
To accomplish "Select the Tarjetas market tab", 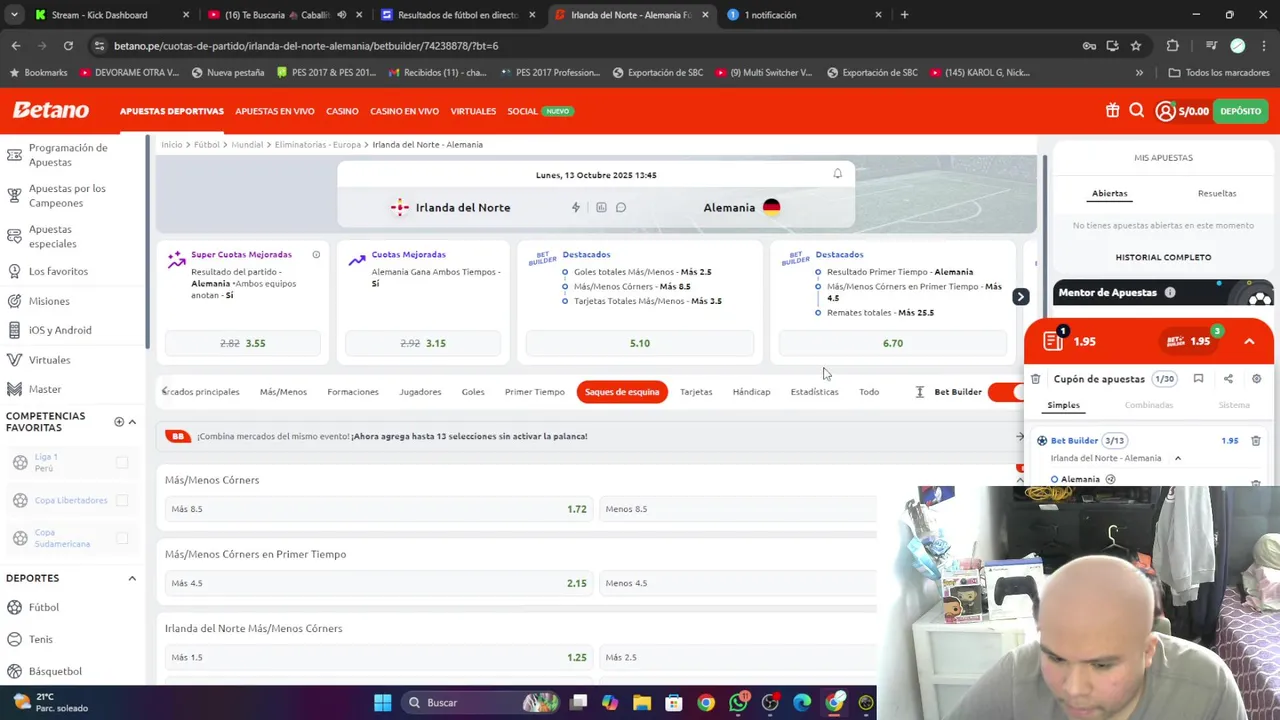I will point(696,392).
